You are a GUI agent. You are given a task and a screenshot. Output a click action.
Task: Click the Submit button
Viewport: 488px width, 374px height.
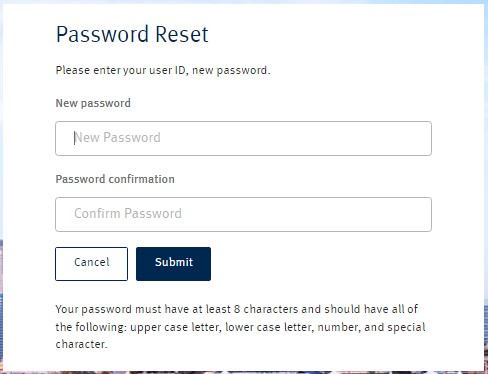tap(173, 264)
